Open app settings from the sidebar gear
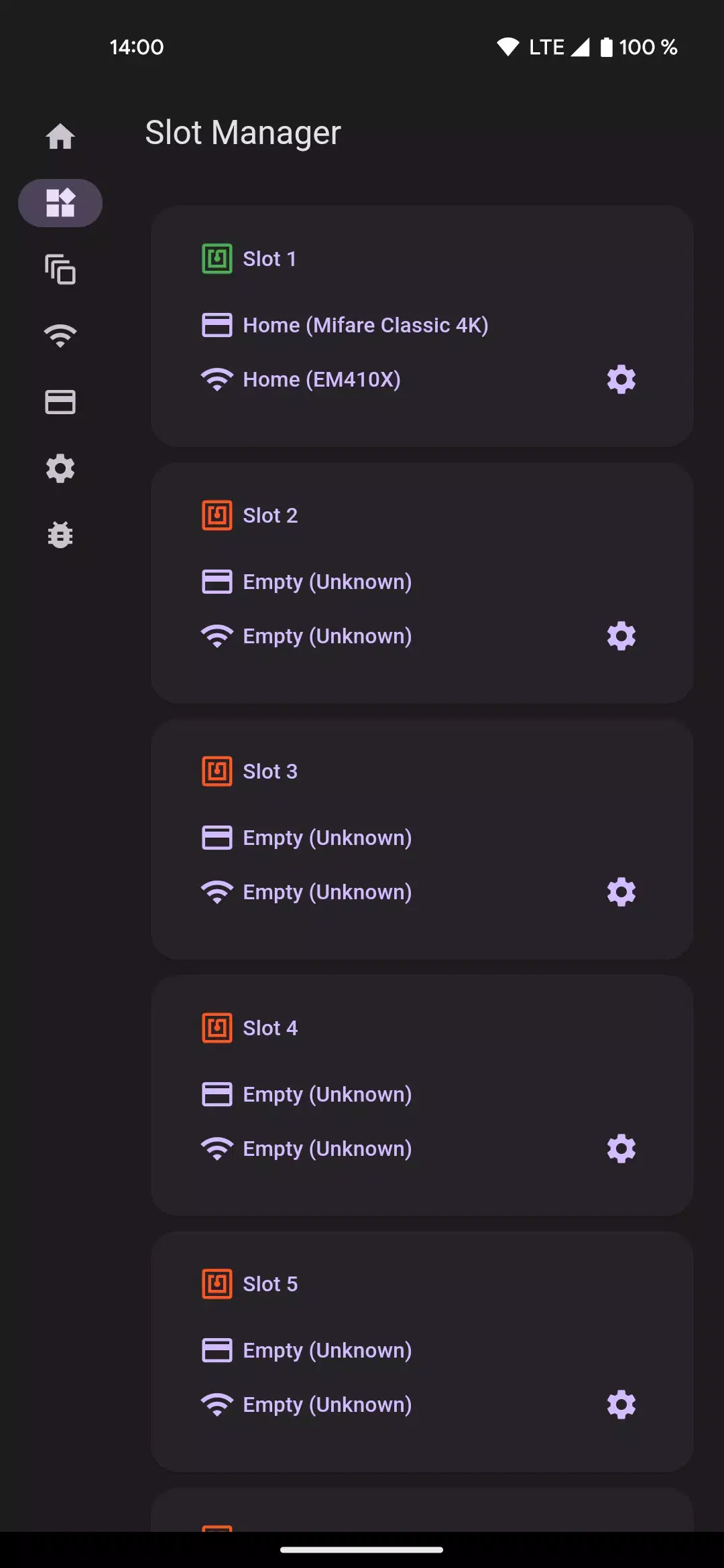 pos(60,469)
